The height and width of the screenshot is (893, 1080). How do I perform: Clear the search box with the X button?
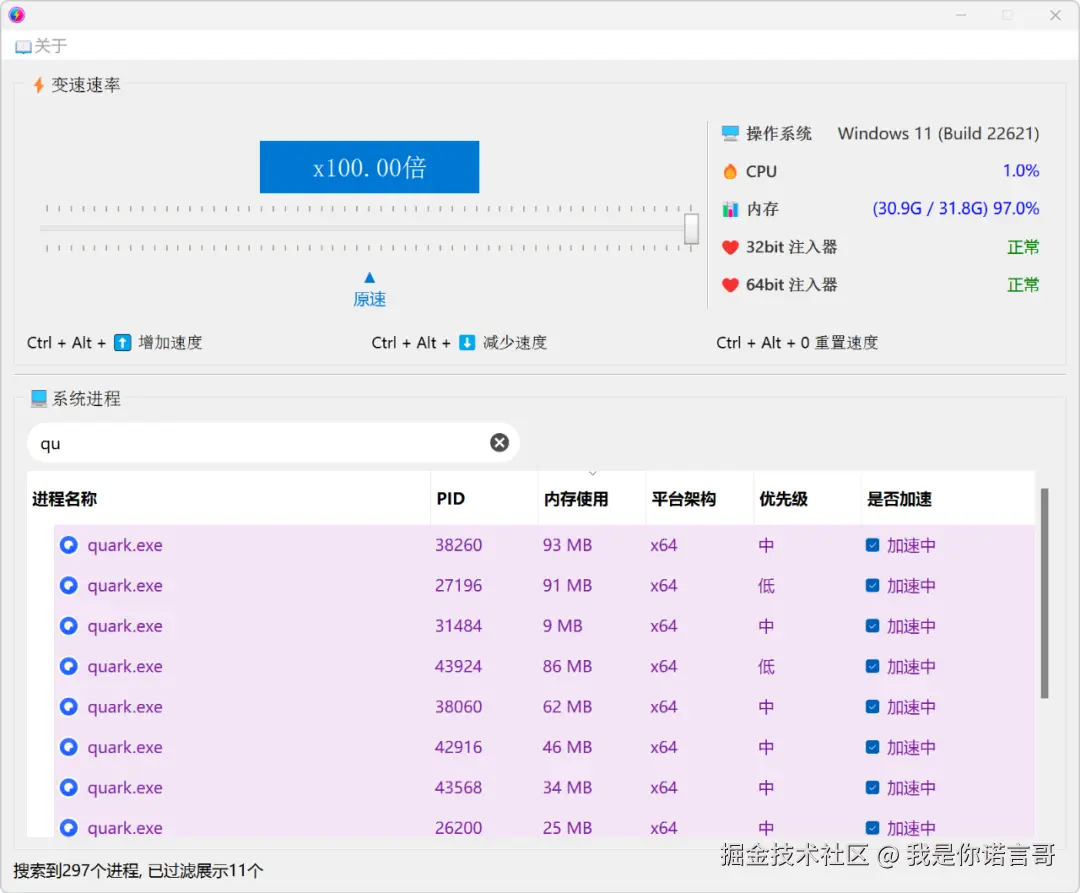499,443
